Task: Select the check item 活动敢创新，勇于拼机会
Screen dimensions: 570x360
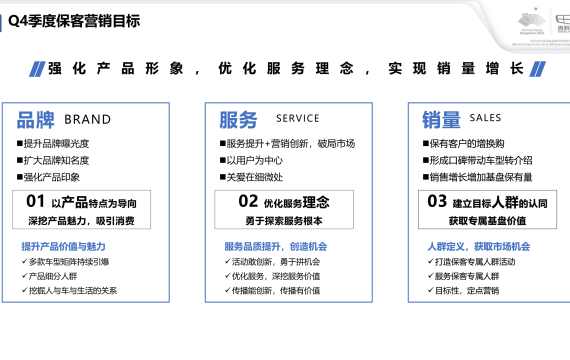Action: coord(273,262)
